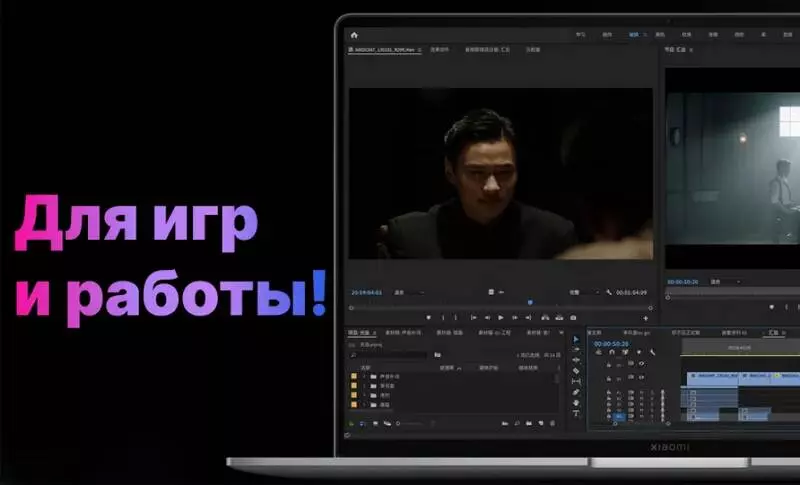800x485 pixels.
Task: Toggle Linked Selection in Timeline
Action: click(x=625, y=352)
